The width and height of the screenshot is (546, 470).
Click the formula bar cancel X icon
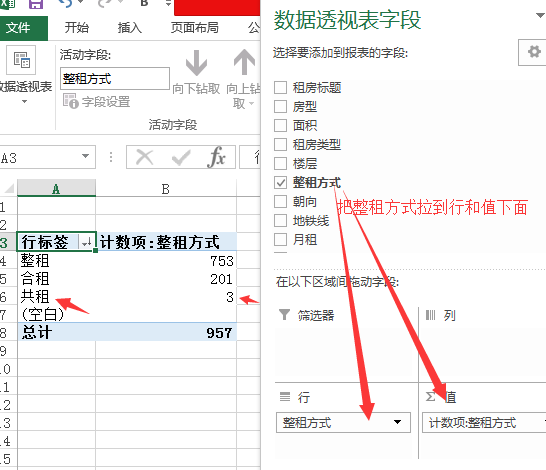click(x=145, y=157)
